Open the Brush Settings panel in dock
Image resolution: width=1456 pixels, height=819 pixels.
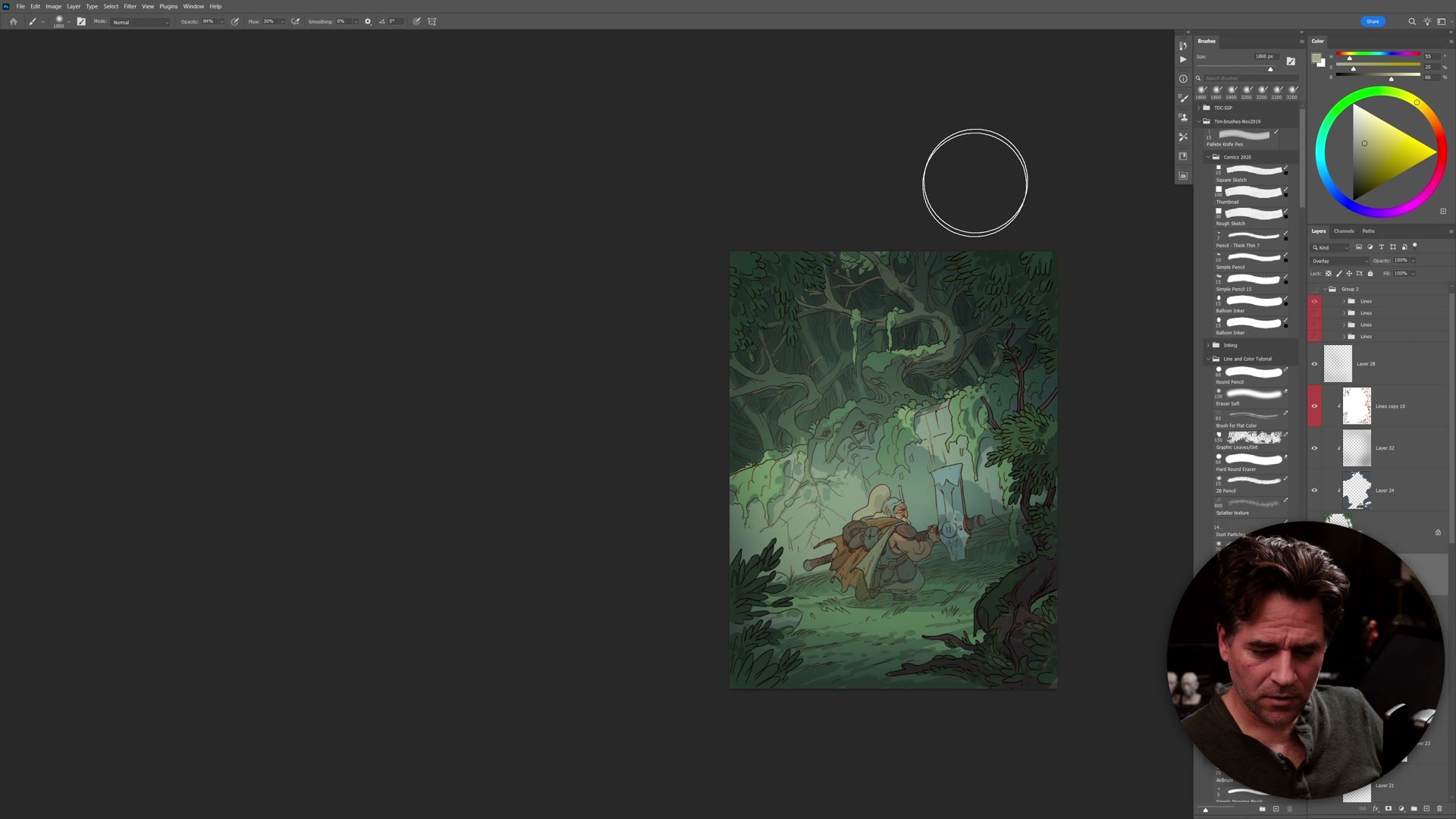1183,98
